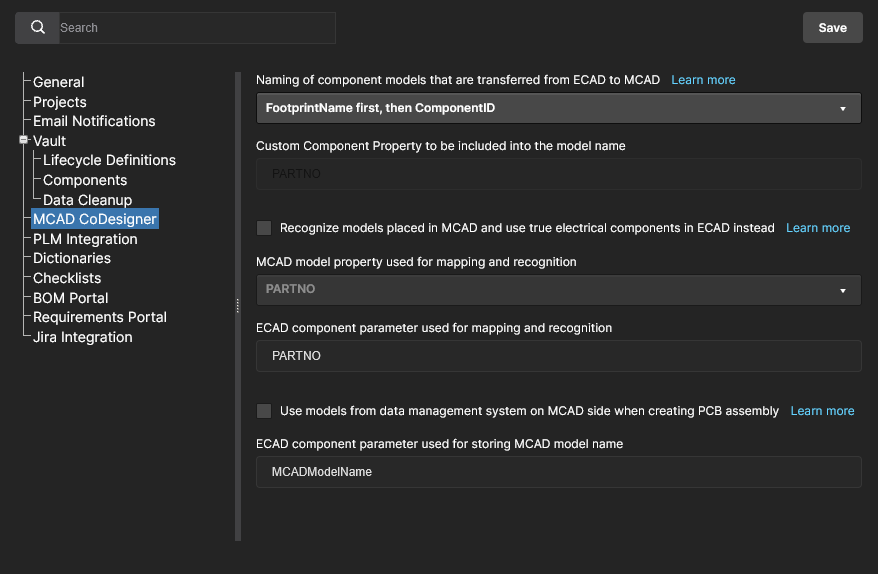The image size is (878, 574).
Task: Select Lifecycle Definitions under Vault
Action: [109, 160]
